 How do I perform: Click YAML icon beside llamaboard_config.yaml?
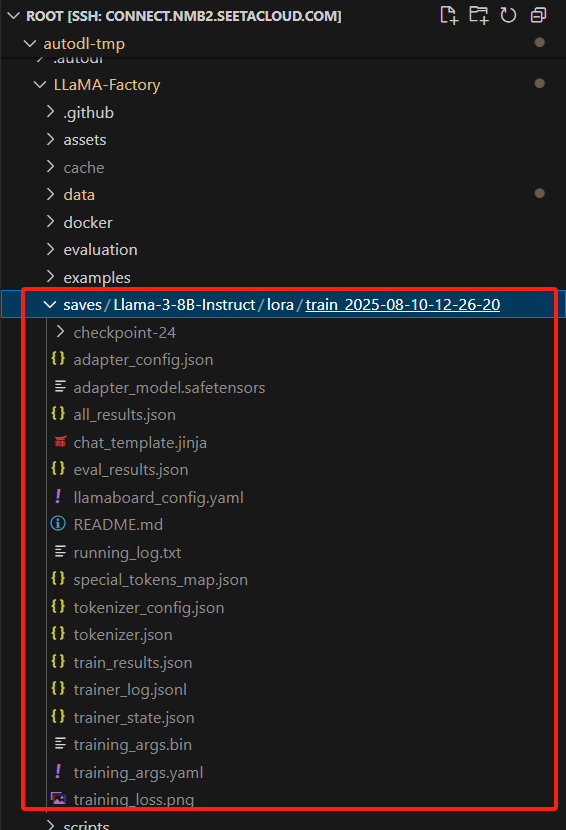58,497
